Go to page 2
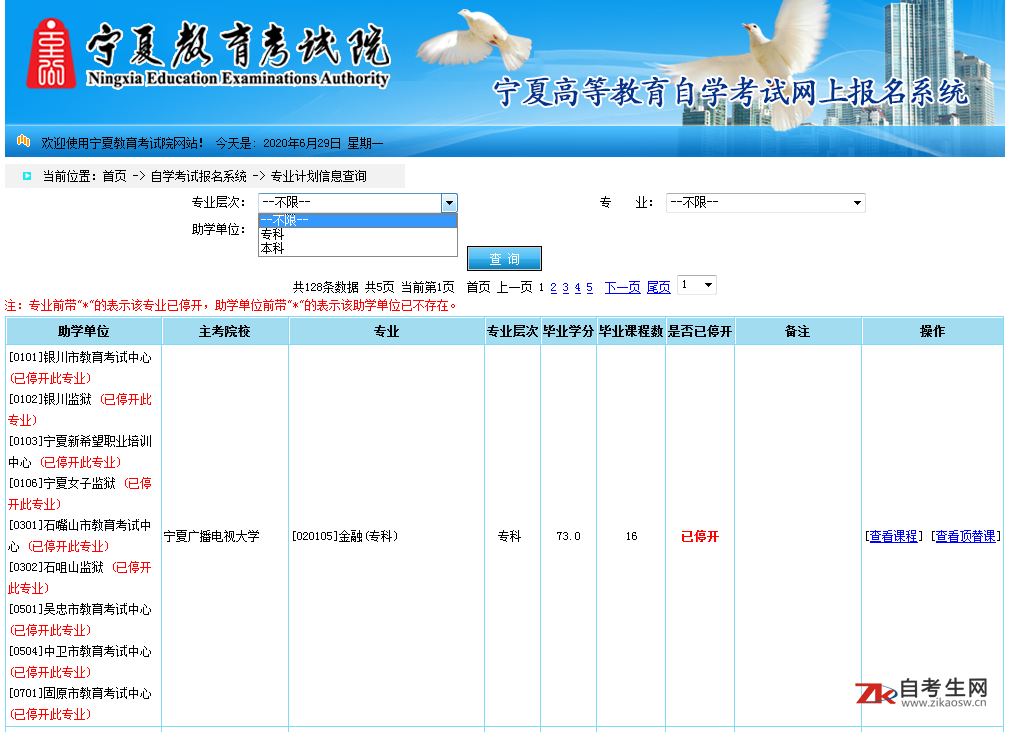The image size is (1011, 732). pos(553,288)
